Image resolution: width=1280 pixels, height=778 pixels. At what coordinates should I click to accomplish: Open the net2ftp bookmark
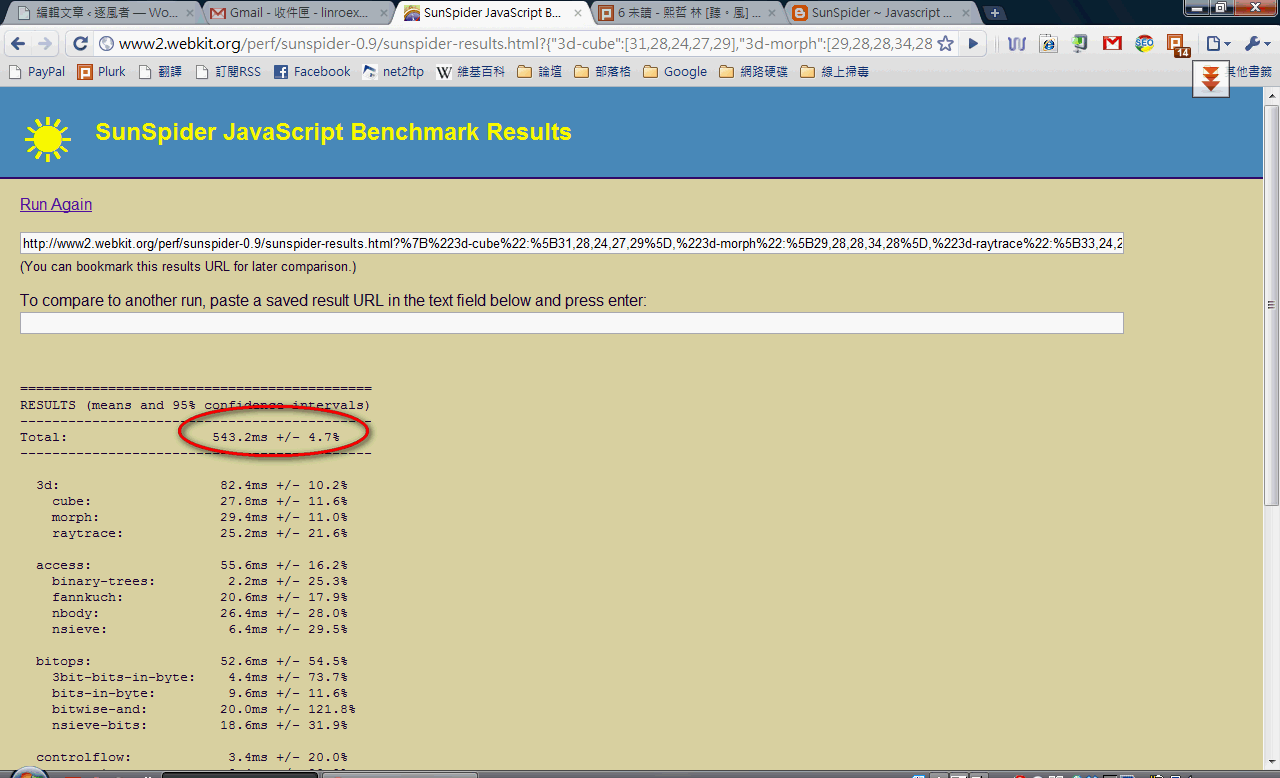pos(393,72)
